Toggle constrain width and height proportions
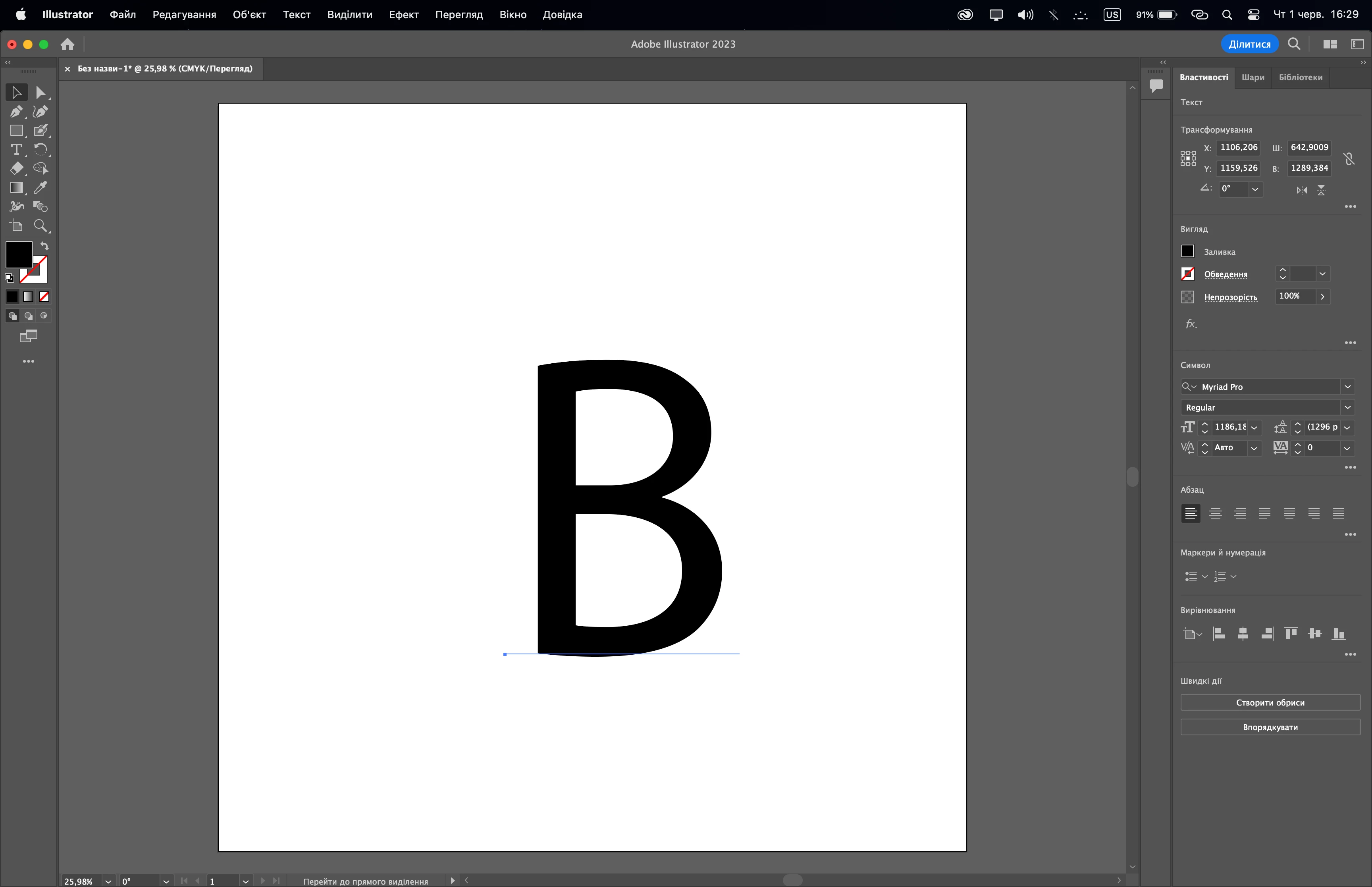1372x887 pixels. (x=1349, y=158)
